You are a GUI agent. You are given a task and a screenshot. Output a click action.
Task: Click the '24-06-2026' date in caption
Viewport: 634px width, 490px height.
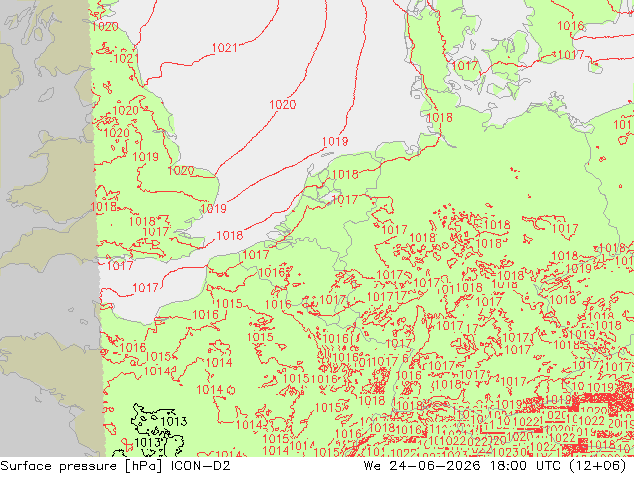435,466
